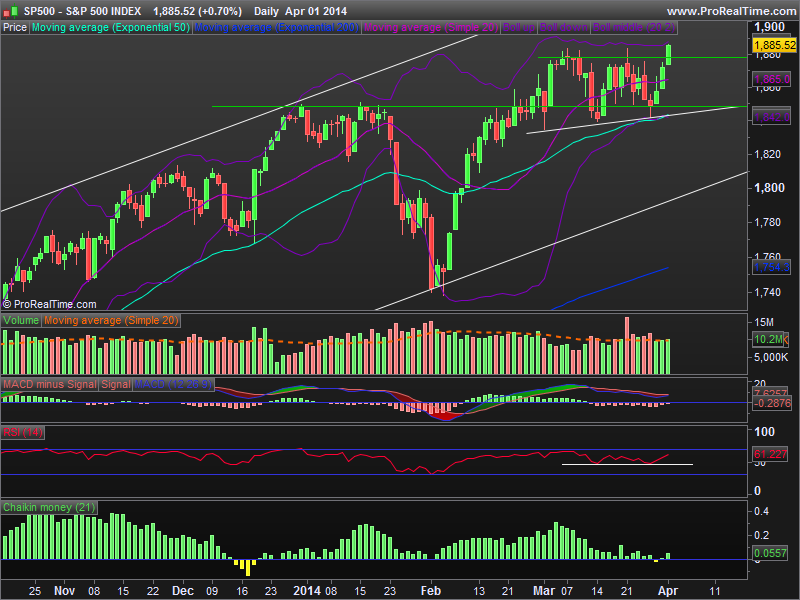
Task: Click the 0.2 Chaikin axis label
Action: tap(761, 535)
